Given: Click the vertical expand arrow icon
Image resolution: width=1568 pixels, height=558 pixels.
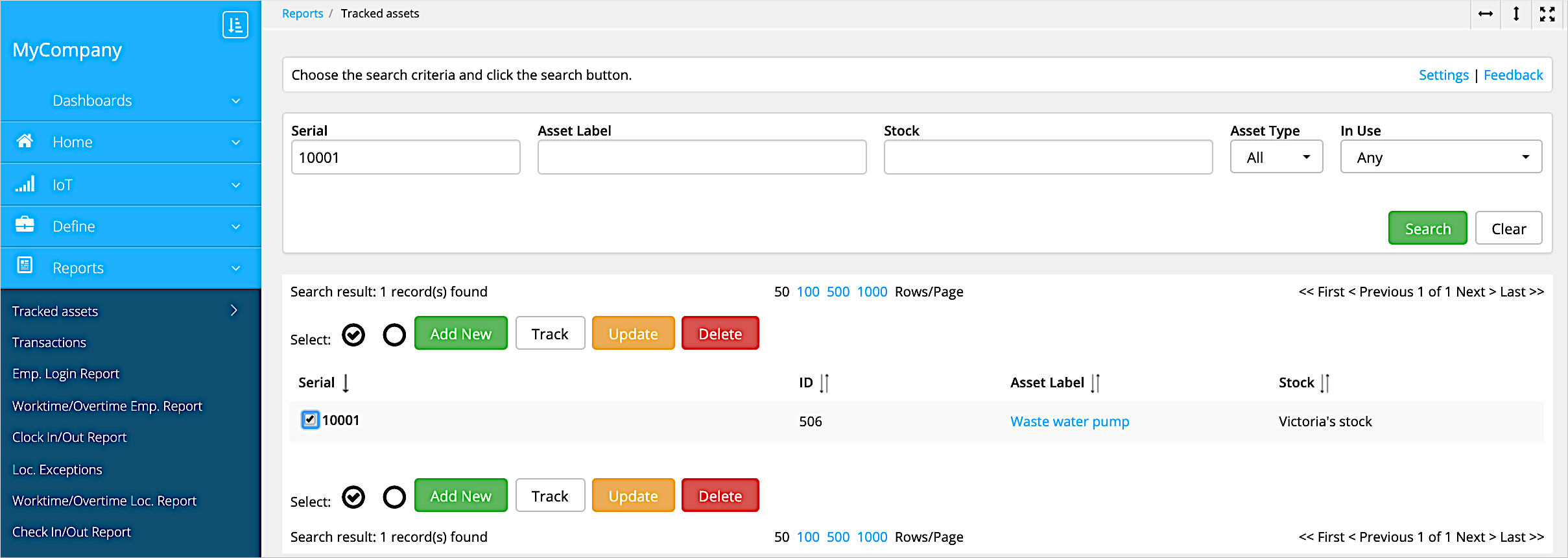Looking at the screenshot, I should (1516, 14).
